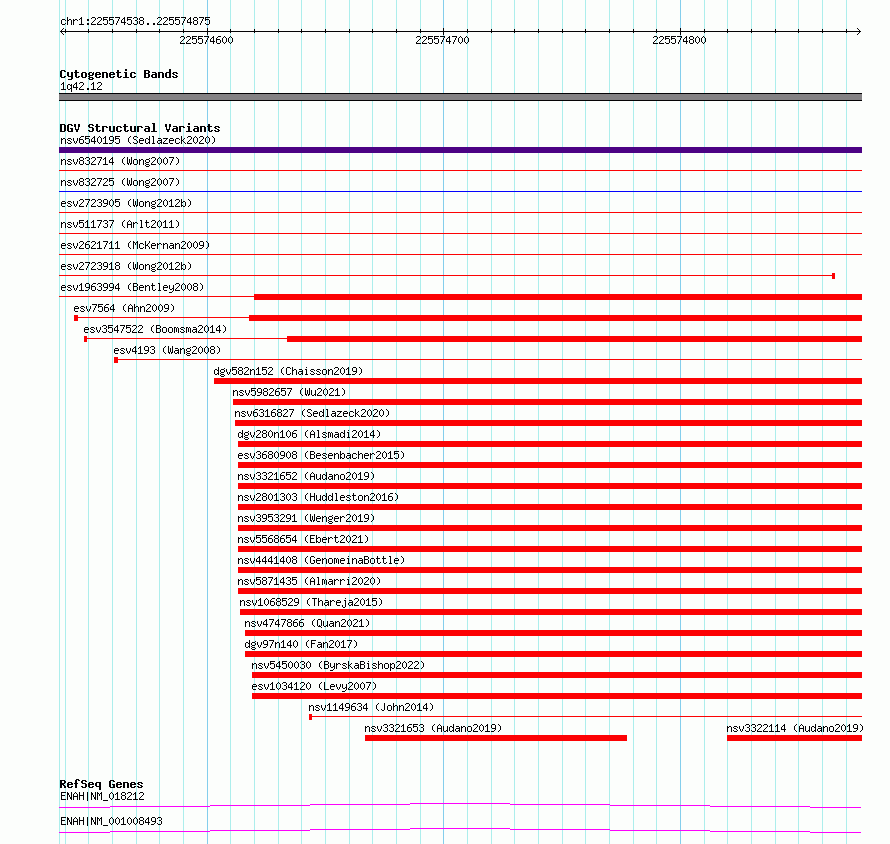This screenshot has height=844, width=890.
Task: Select the RefSeq Genes track title
Action: point(101,784)
